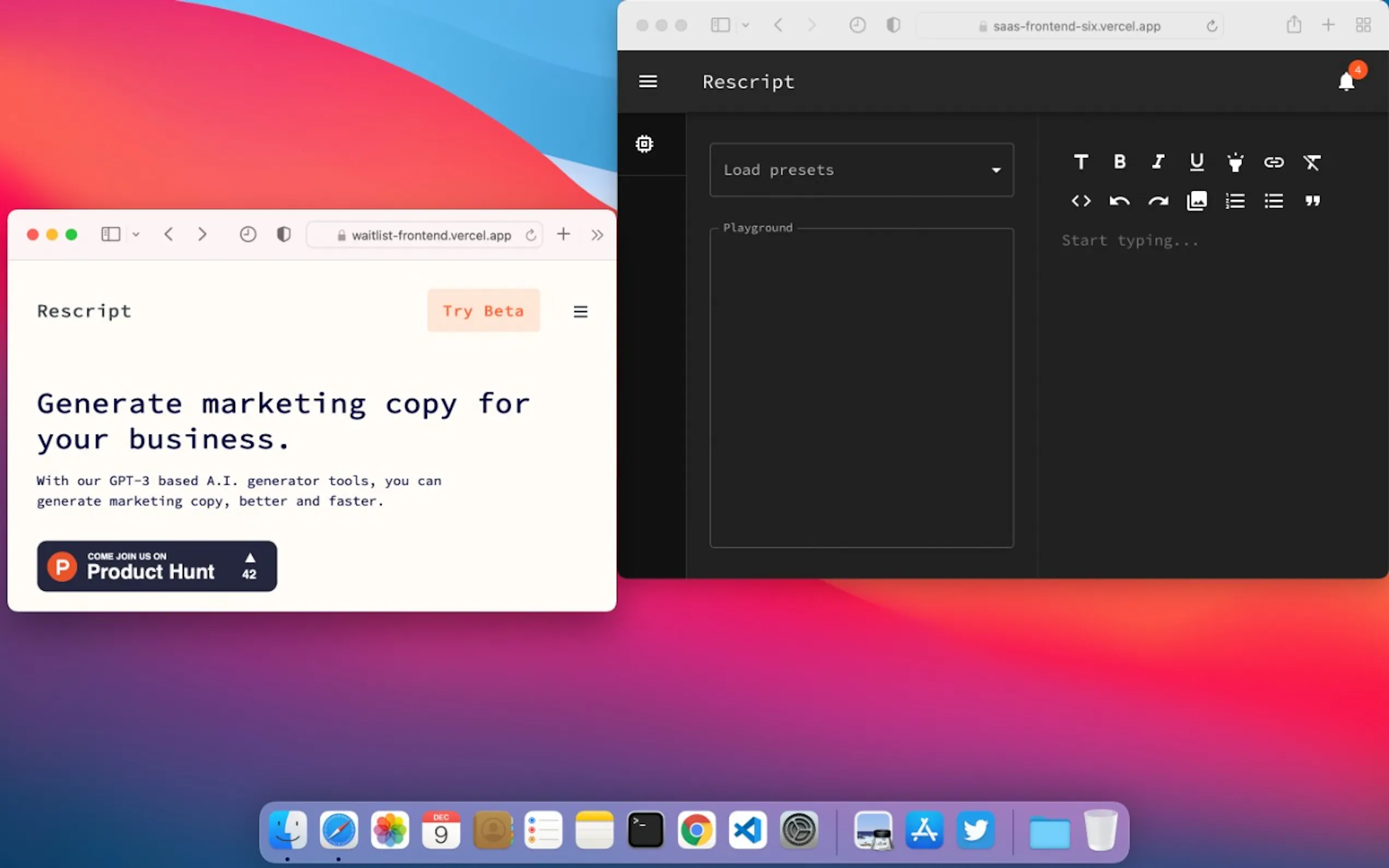Open the Load presets dropdown
The height and width of the screenshot is (868, 1389).
[861, 170]
